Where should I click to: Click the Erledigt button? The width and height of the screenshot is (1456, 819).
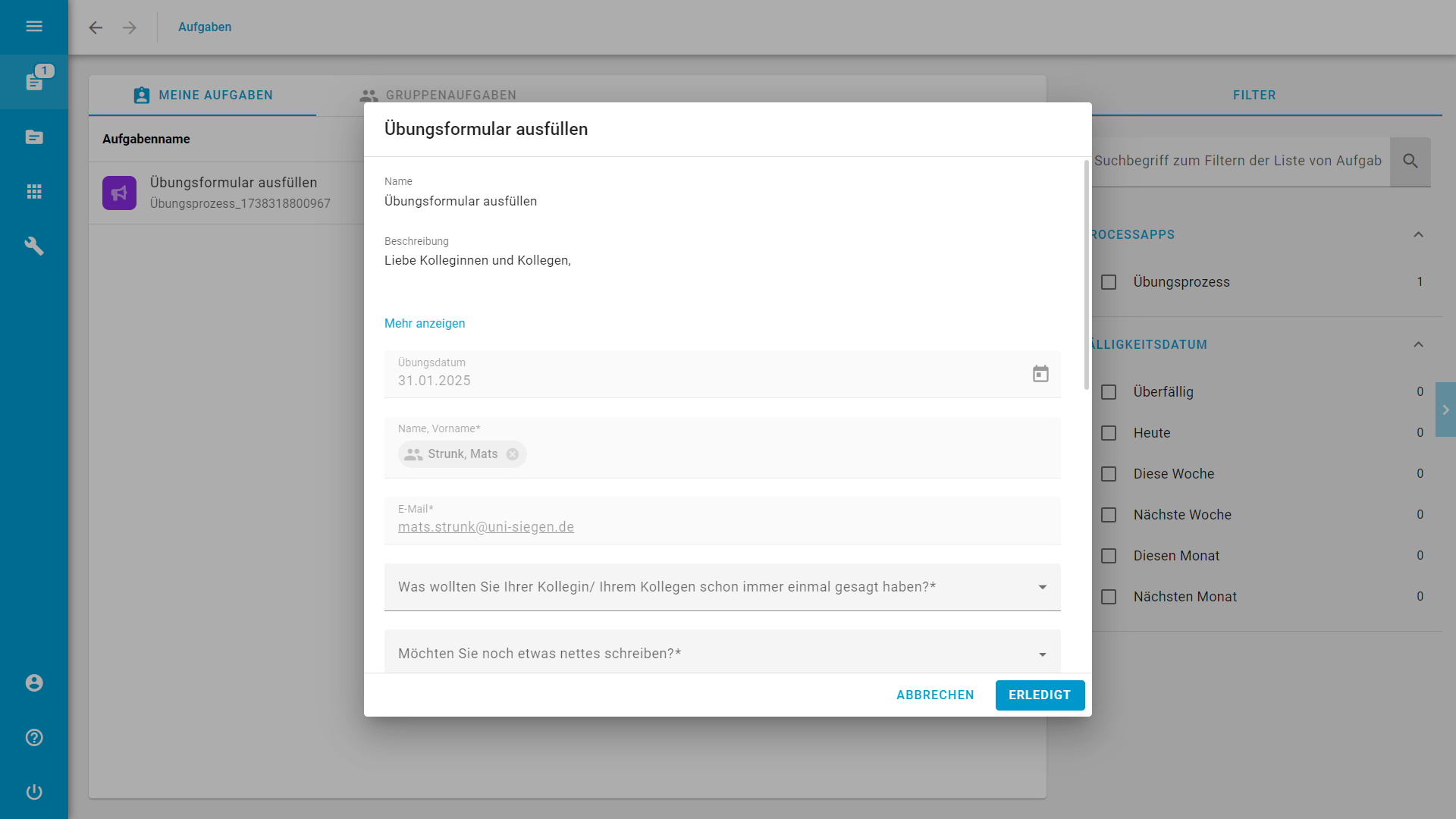1040,695
